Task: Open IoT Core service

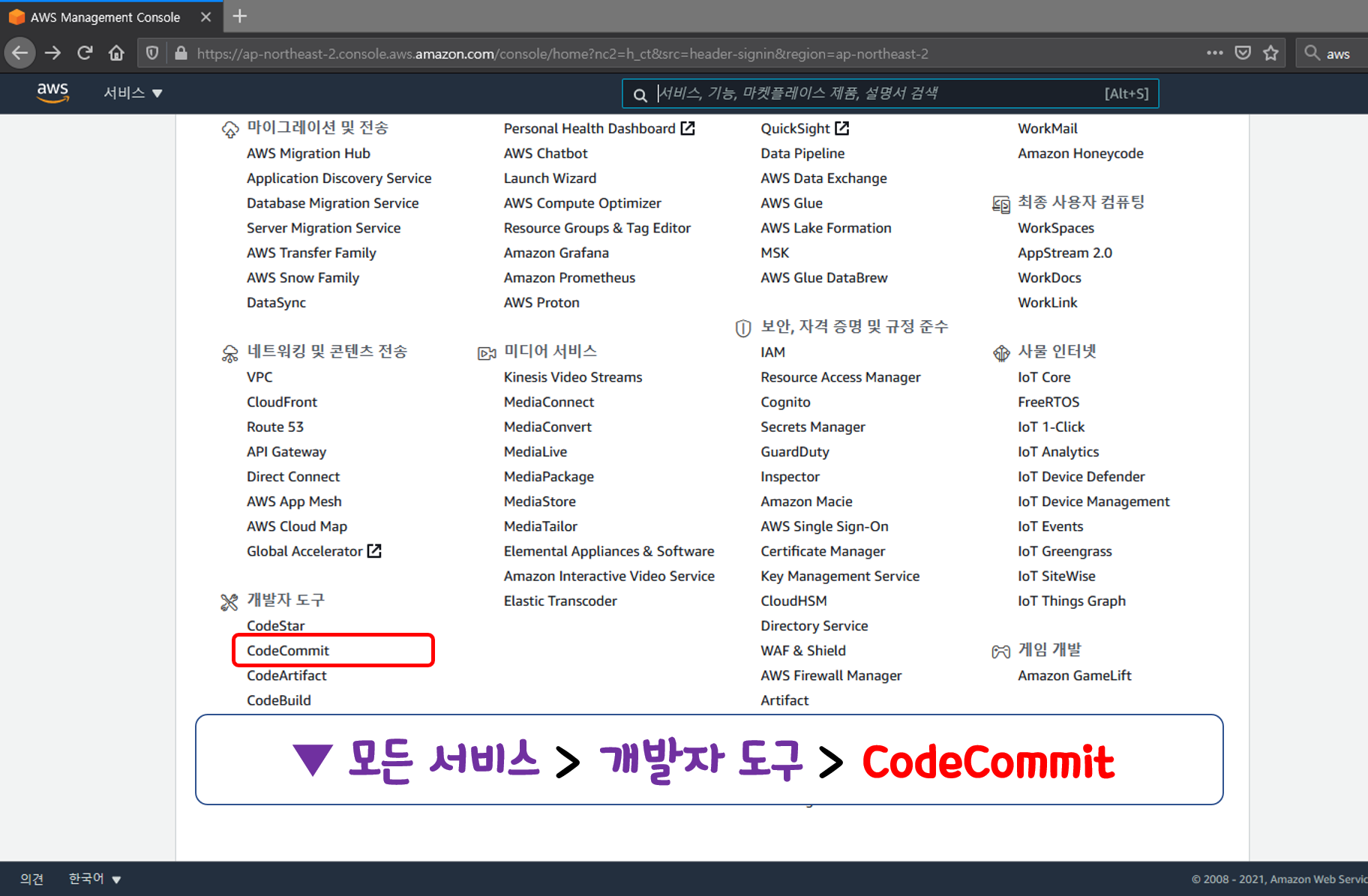Action: (1044, 377)
